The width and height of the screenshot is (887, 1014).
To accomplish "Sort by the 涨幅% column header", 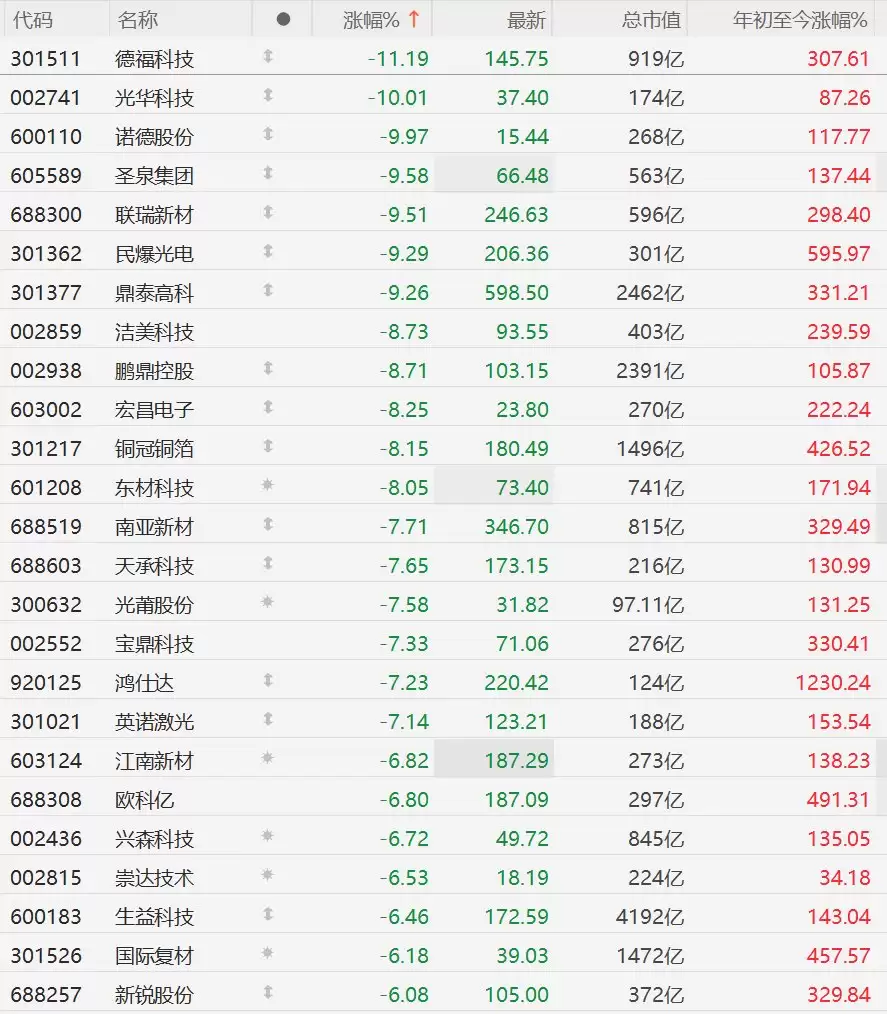I will tap(371, 20).
